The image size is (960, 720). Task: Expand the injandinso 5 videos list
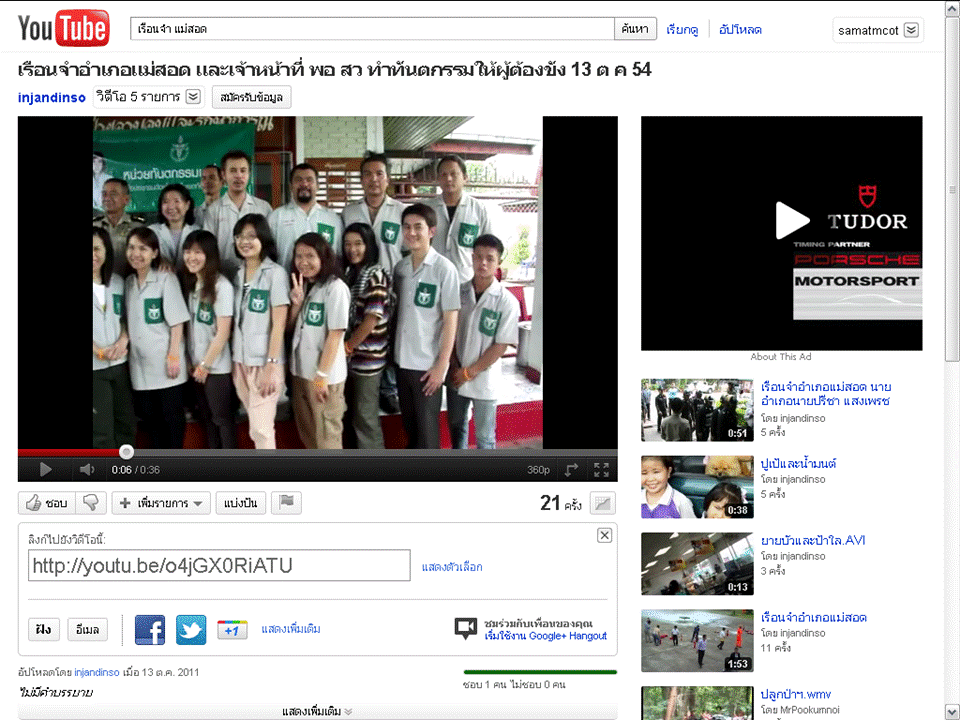pos(193,97)
